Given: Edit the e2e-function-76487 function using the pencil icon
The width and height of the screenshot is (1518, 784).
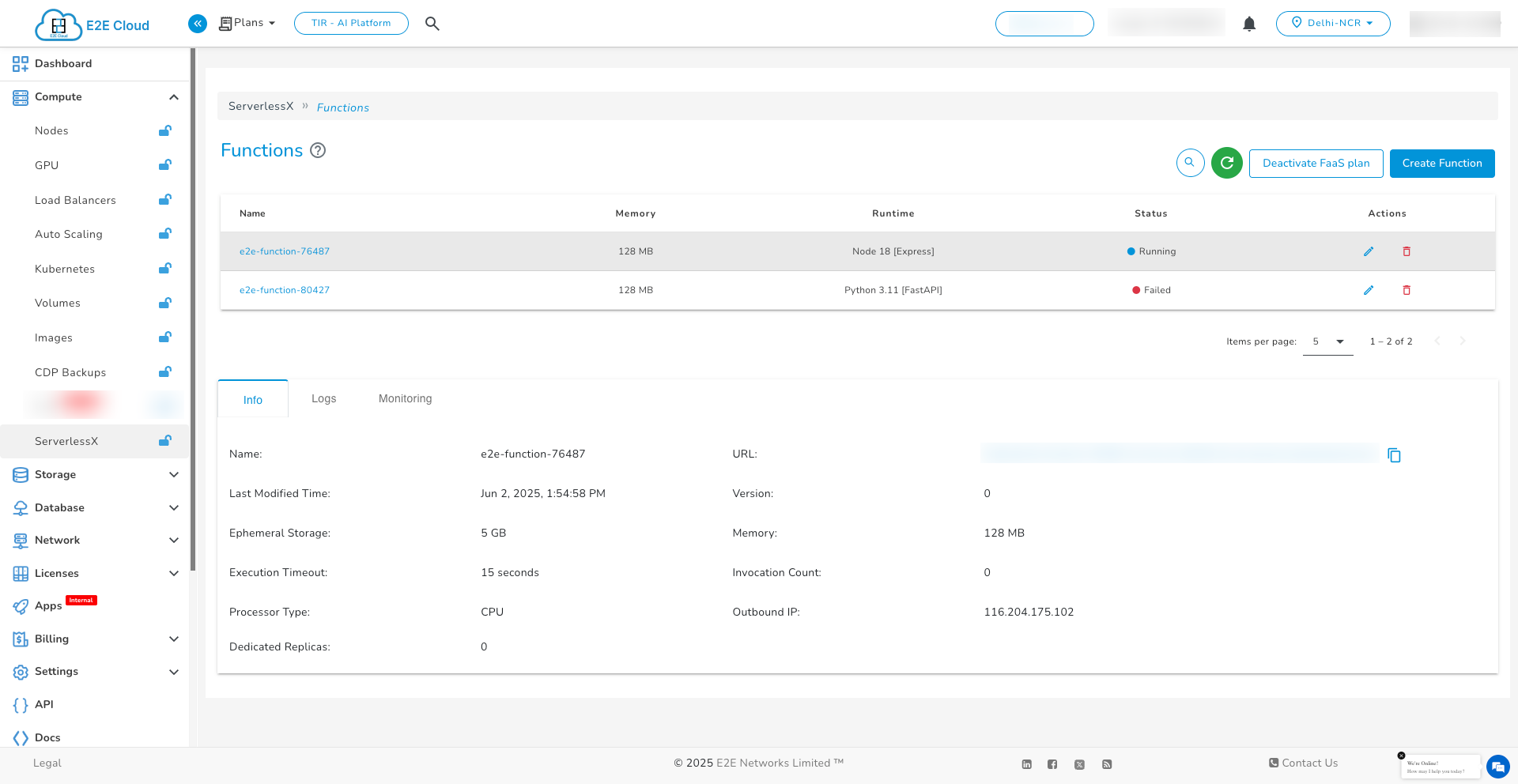Looking at the screenshot, I should [1369, 251].
